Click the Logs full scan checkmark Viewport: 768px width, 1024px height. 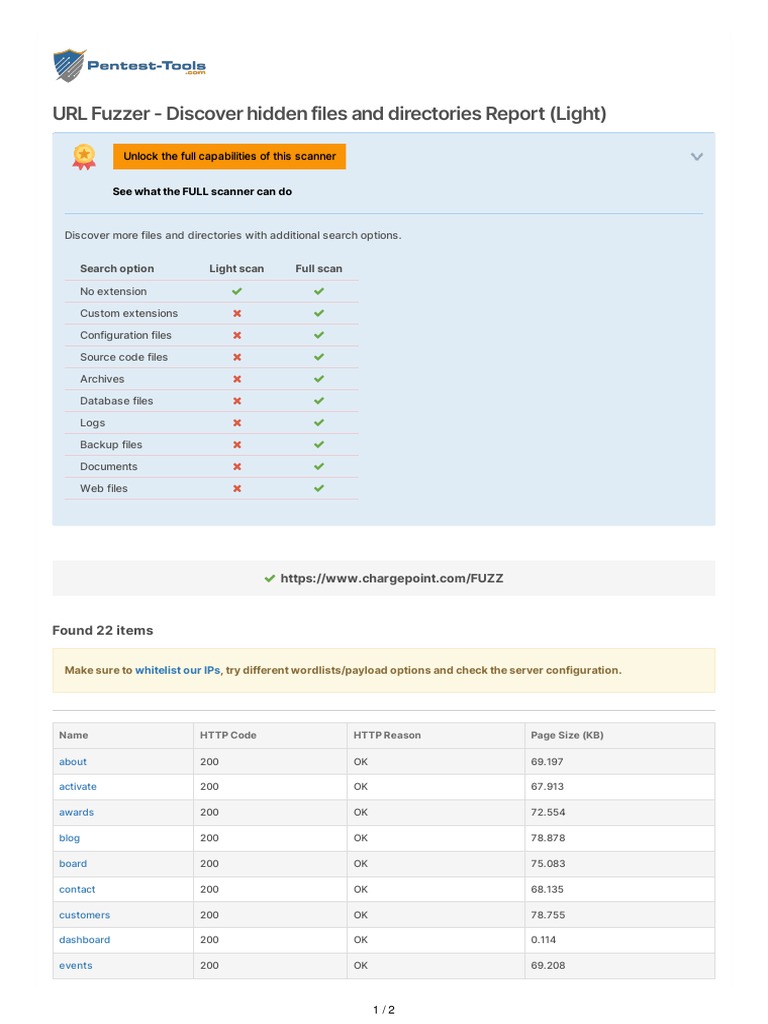tap(319, 423)
